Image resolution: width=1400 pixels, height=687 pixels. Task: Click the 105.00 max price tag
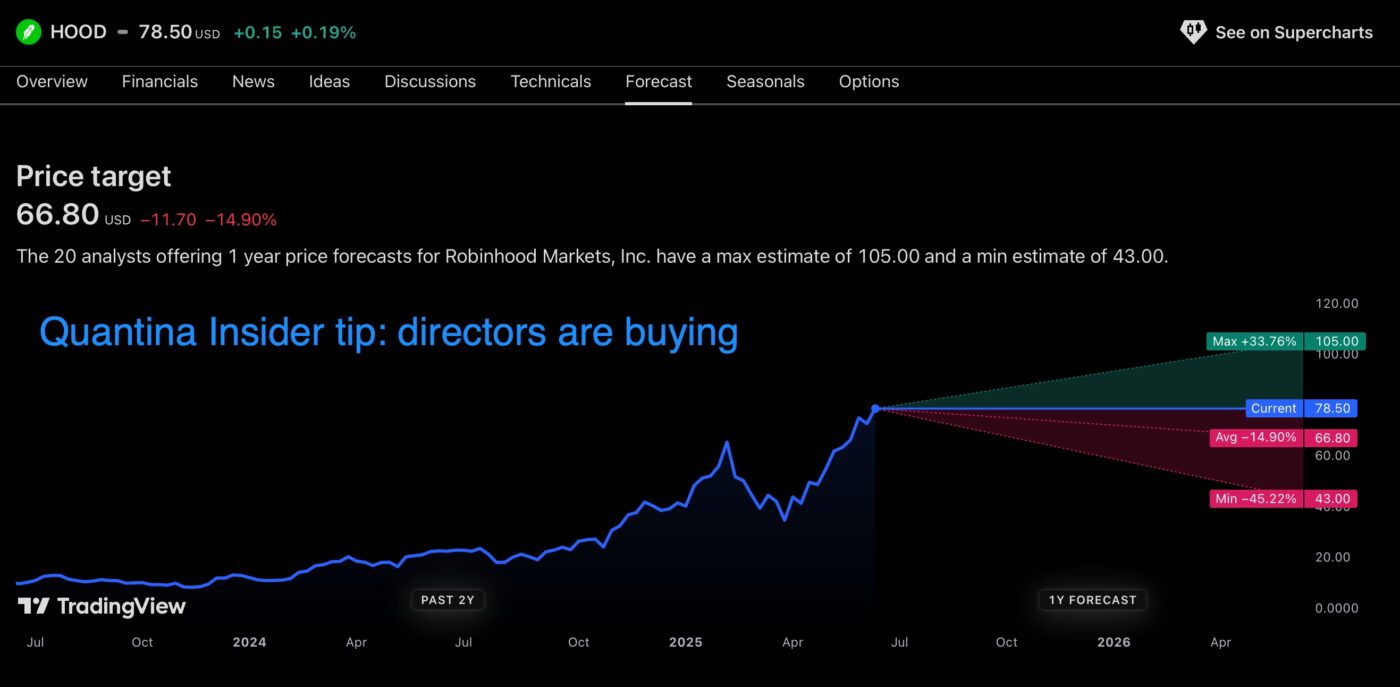pos(1335,341)
